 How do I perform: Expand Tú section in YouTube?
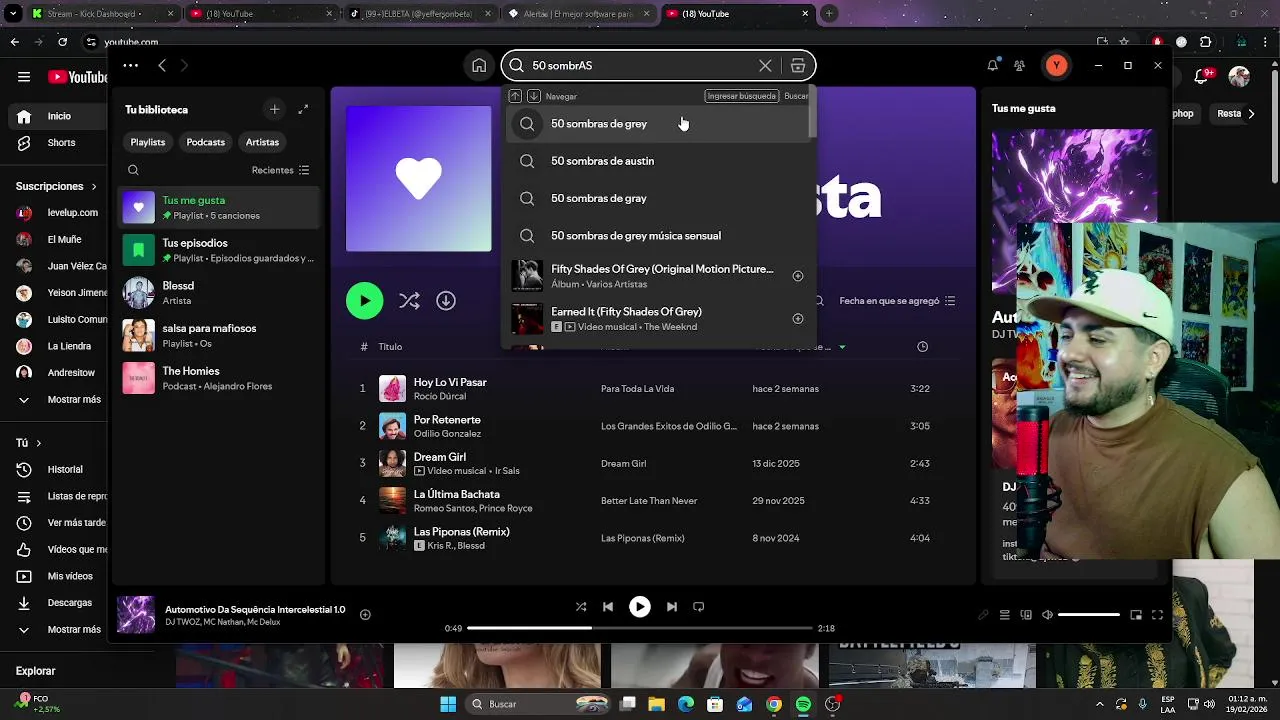(28, 443)
